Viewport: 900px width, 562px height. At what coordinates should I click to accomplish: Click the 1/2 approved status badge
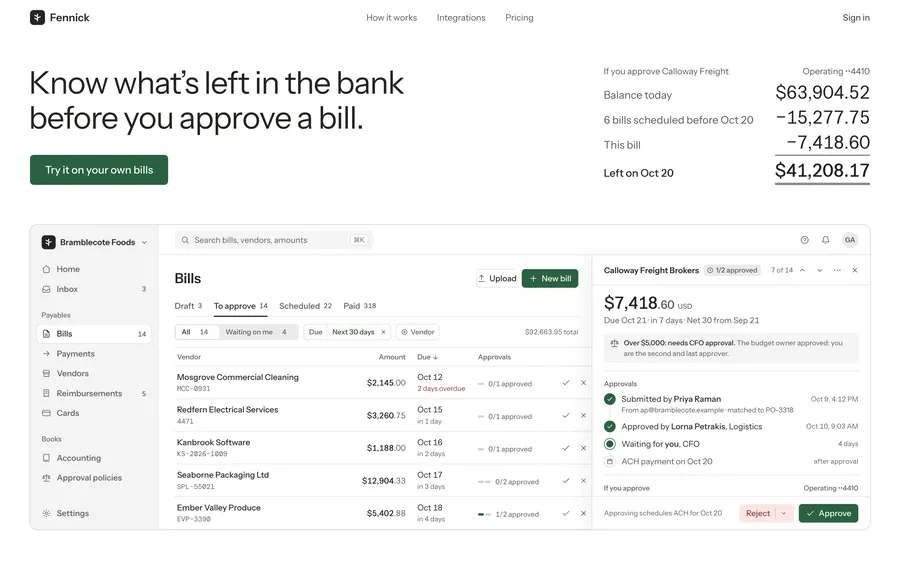click(x=732, y=270)
